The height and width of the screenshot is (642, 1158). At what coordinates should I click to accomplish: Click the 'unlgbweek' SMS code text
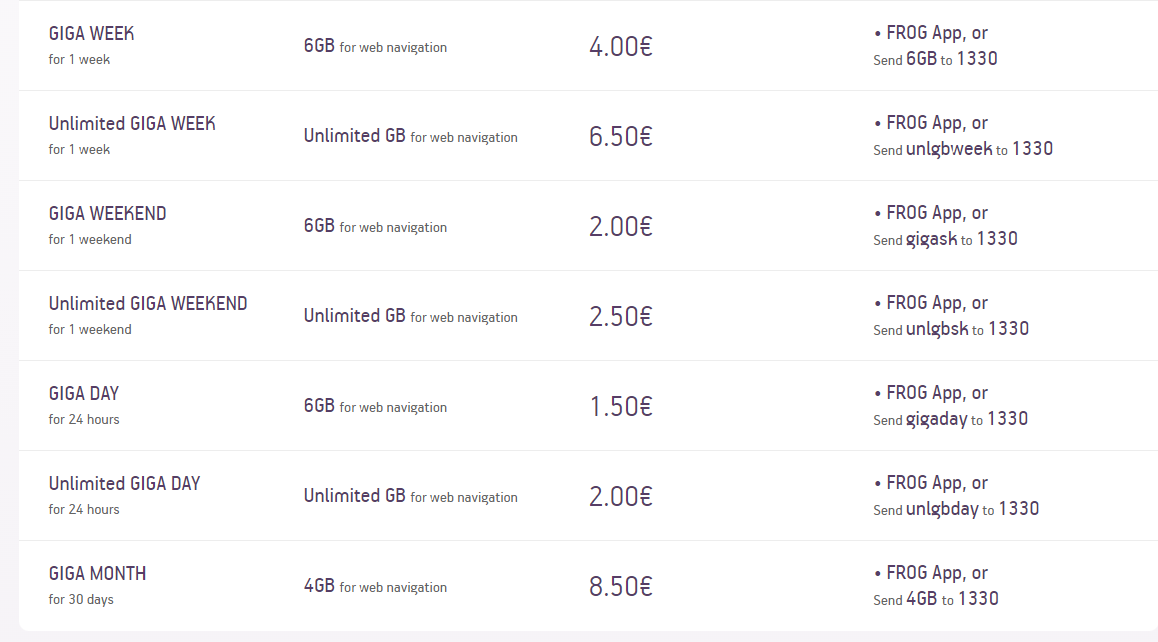(949, 149)
